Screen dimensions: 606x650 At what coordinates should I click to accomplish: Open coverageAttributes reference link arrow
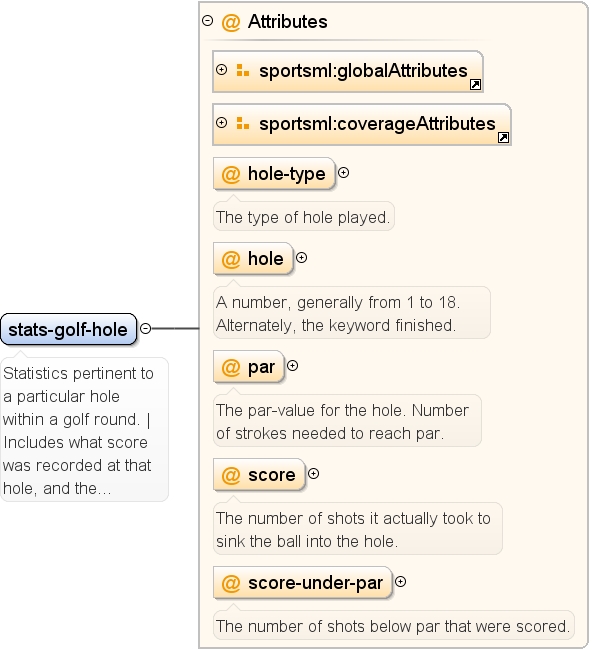point(503,138)
